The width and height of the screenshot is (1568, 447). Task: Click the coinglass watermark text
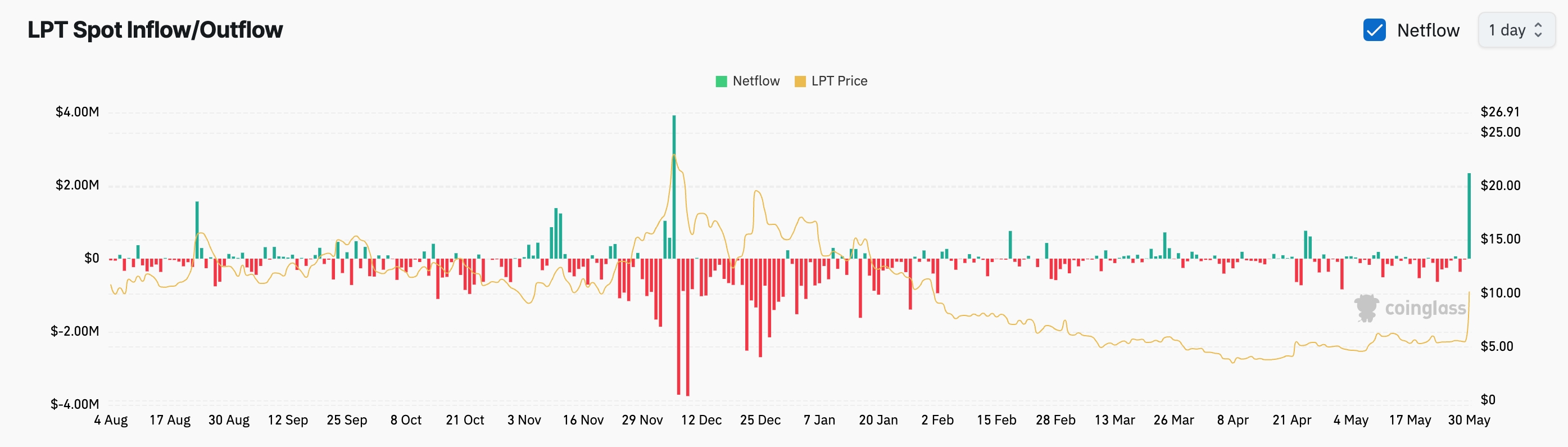pos(1426,309)
